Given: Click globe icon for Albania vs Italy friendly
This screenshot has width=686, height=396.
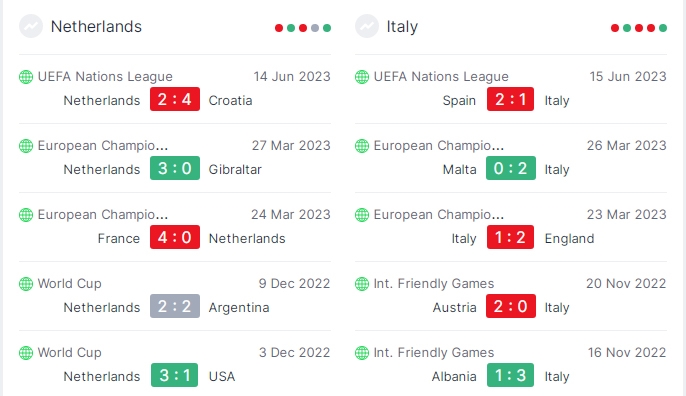Looking at the screenshot, I should [362, 353].
